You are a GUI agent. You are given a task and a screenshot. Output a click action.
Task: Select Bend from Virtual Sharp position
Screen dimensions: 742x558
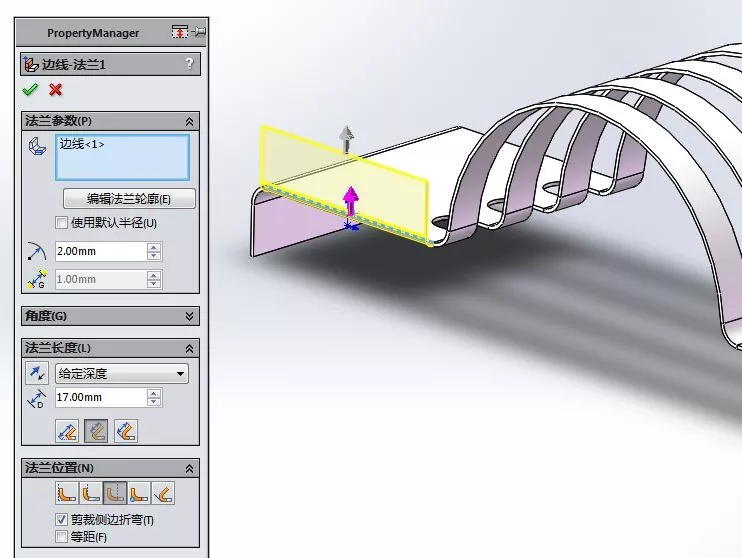[139, 493]
